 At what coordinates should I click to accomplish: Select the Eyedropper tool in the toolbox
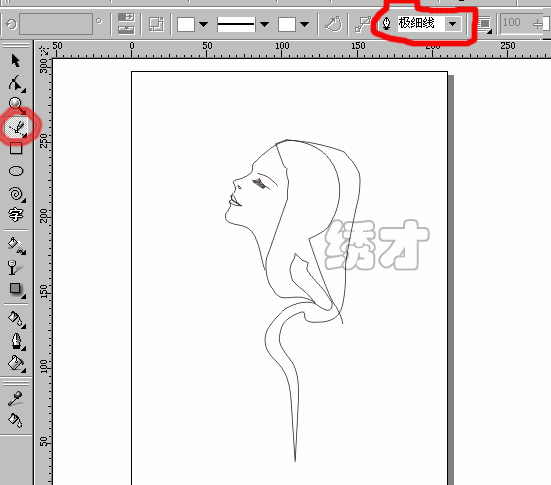pos(15,398)
